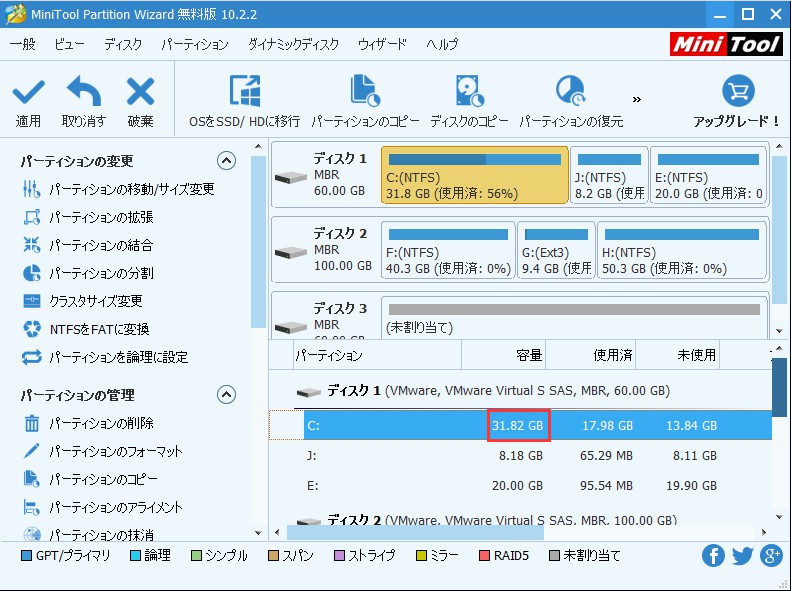Image resolution: width=791 pixels, height=591 pixels.
Task: Click the partition list horizontal scrollbar
Action: click(415, 533)
